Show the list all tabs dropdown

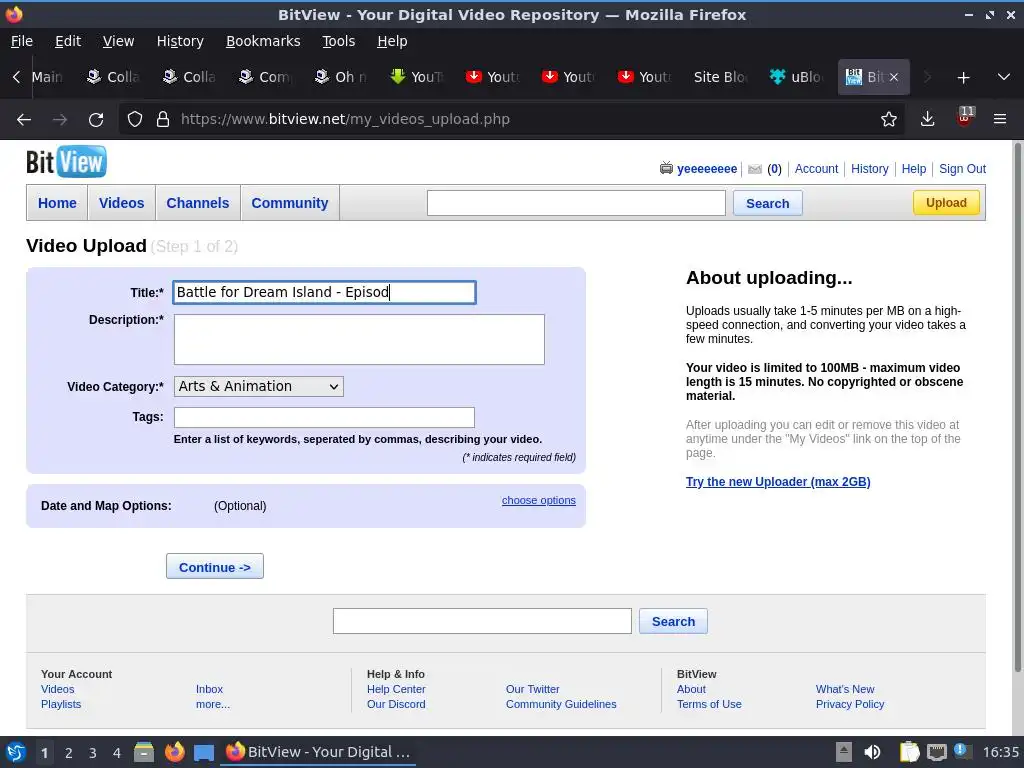1004,77
